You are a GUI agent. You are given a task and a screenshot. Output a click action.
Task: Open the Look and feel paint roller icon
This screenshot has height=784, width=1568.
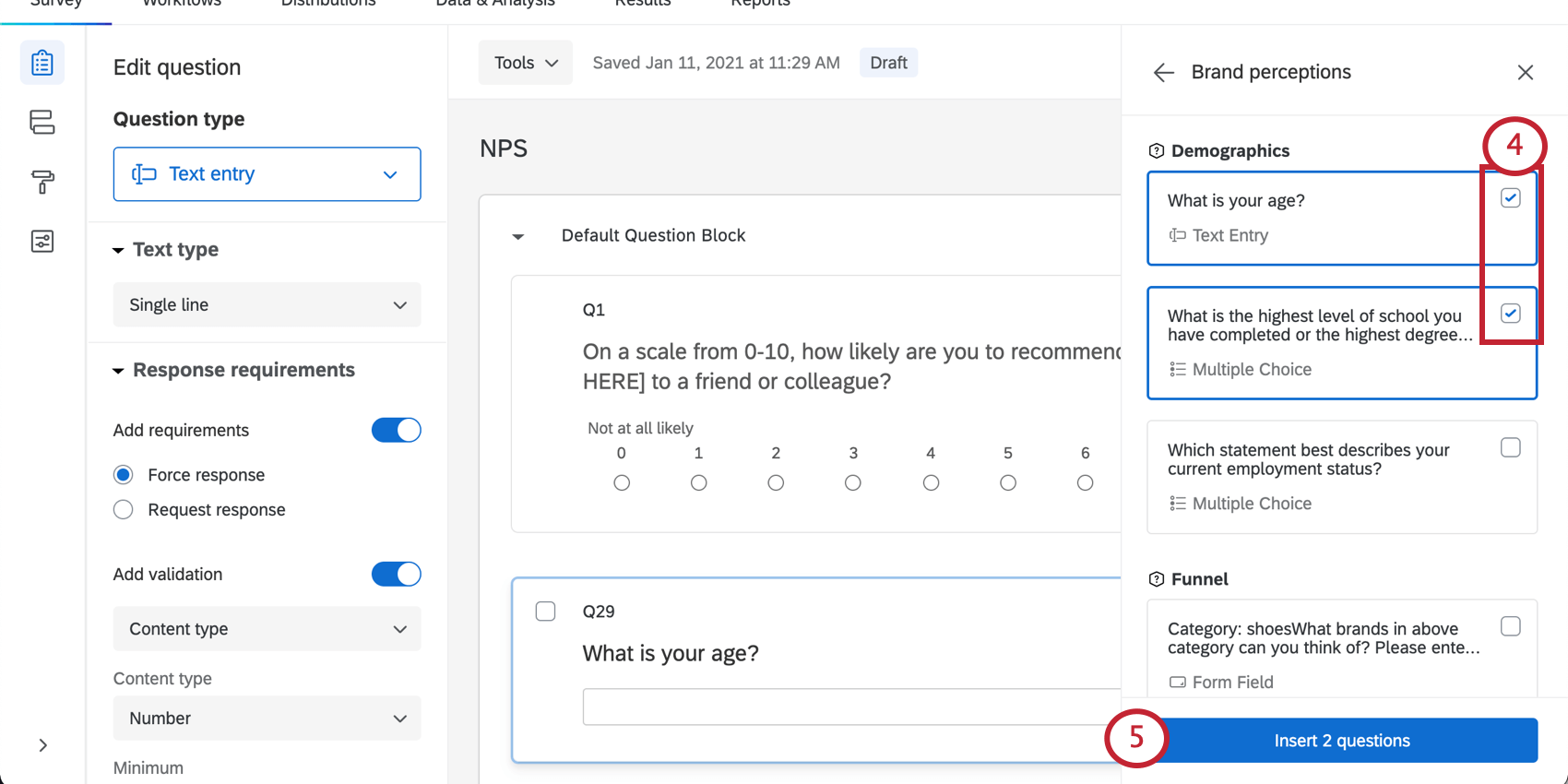pyautogui.click(x=42, y=182)
